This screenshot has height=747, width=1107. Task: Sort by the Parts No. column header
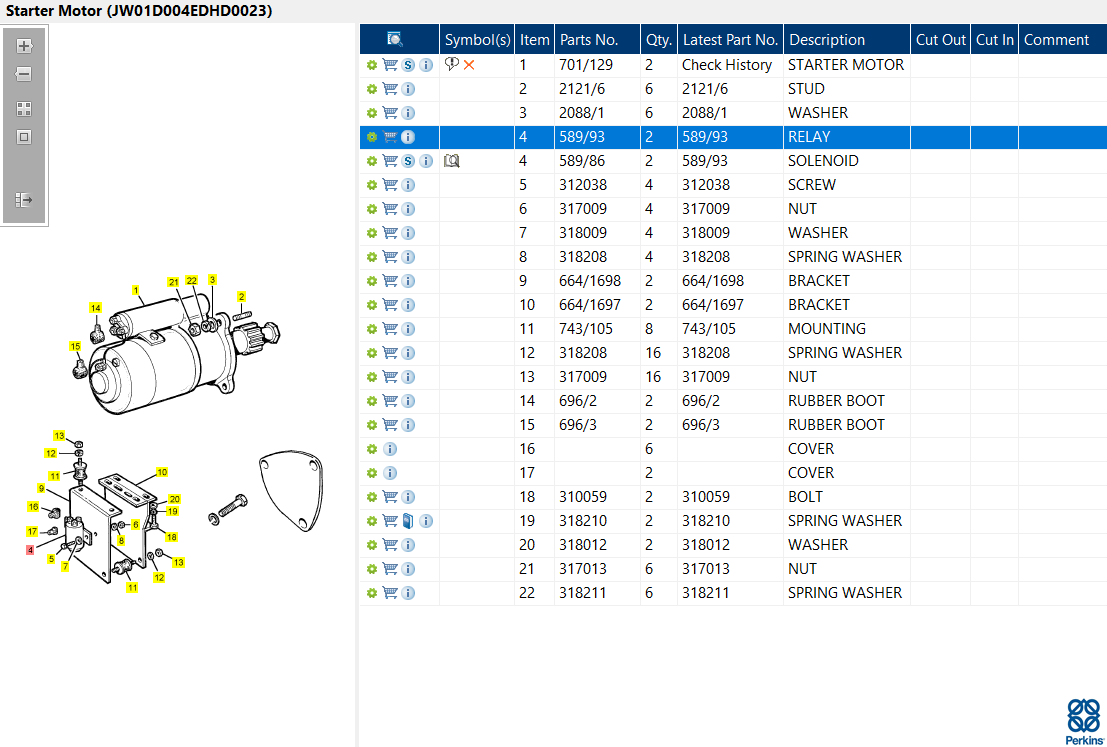pos(589,40)
